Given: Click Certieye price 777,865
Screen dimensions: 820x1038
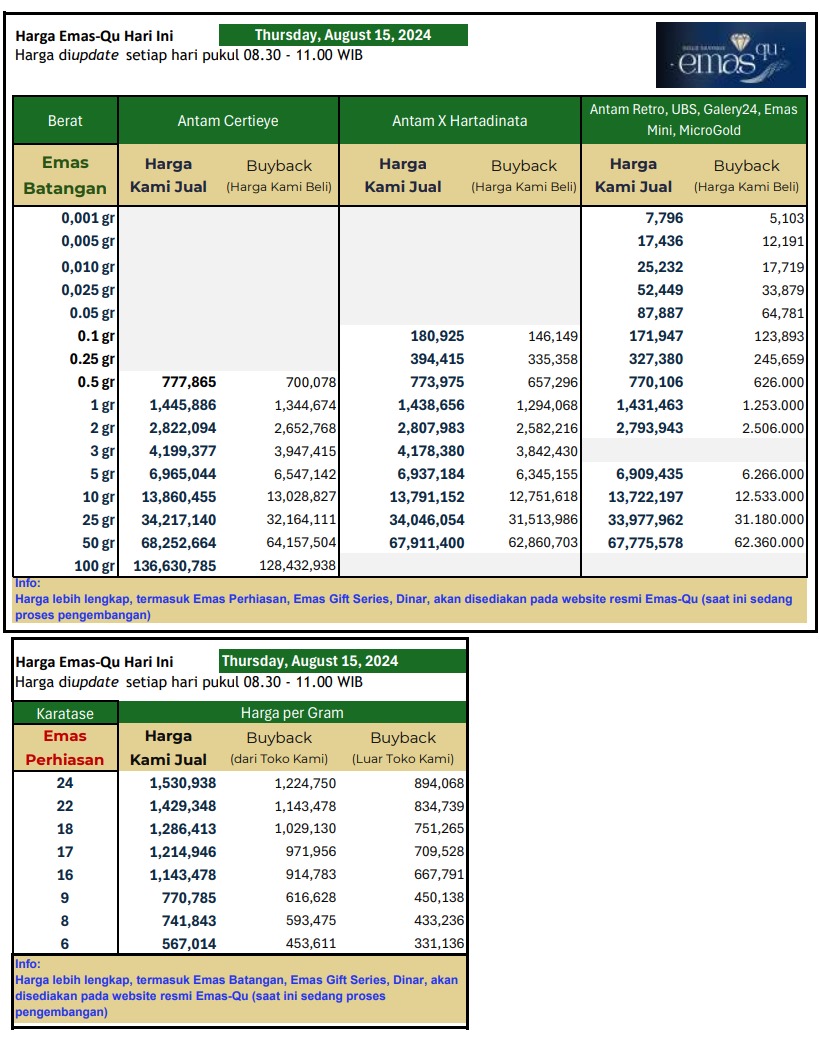Looking at the screenshot, I should [189, 382].
